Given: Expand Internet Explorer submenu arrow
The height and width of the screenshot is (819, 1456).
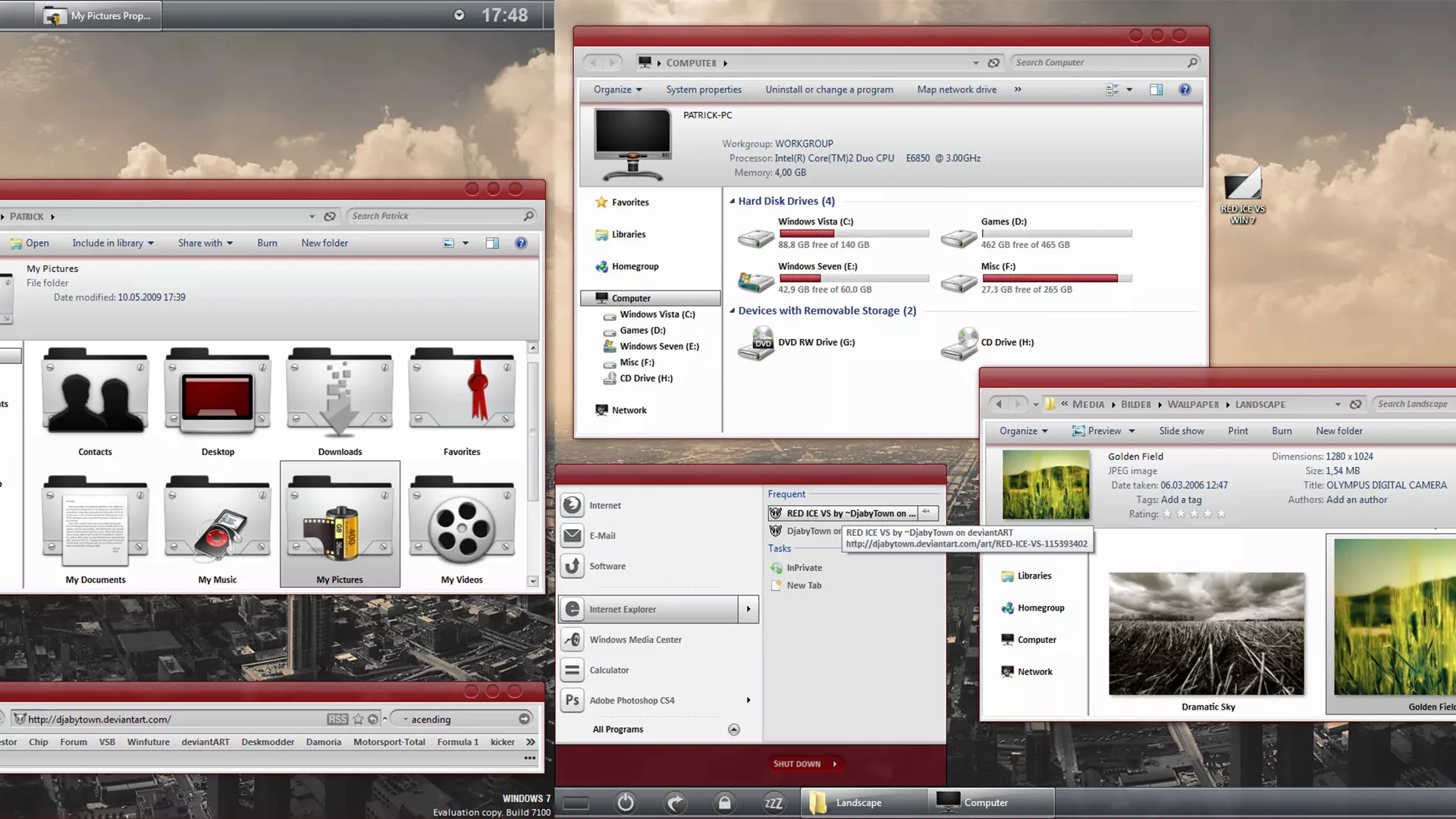Looking at the screenshot, I should (x=748, y=609).
